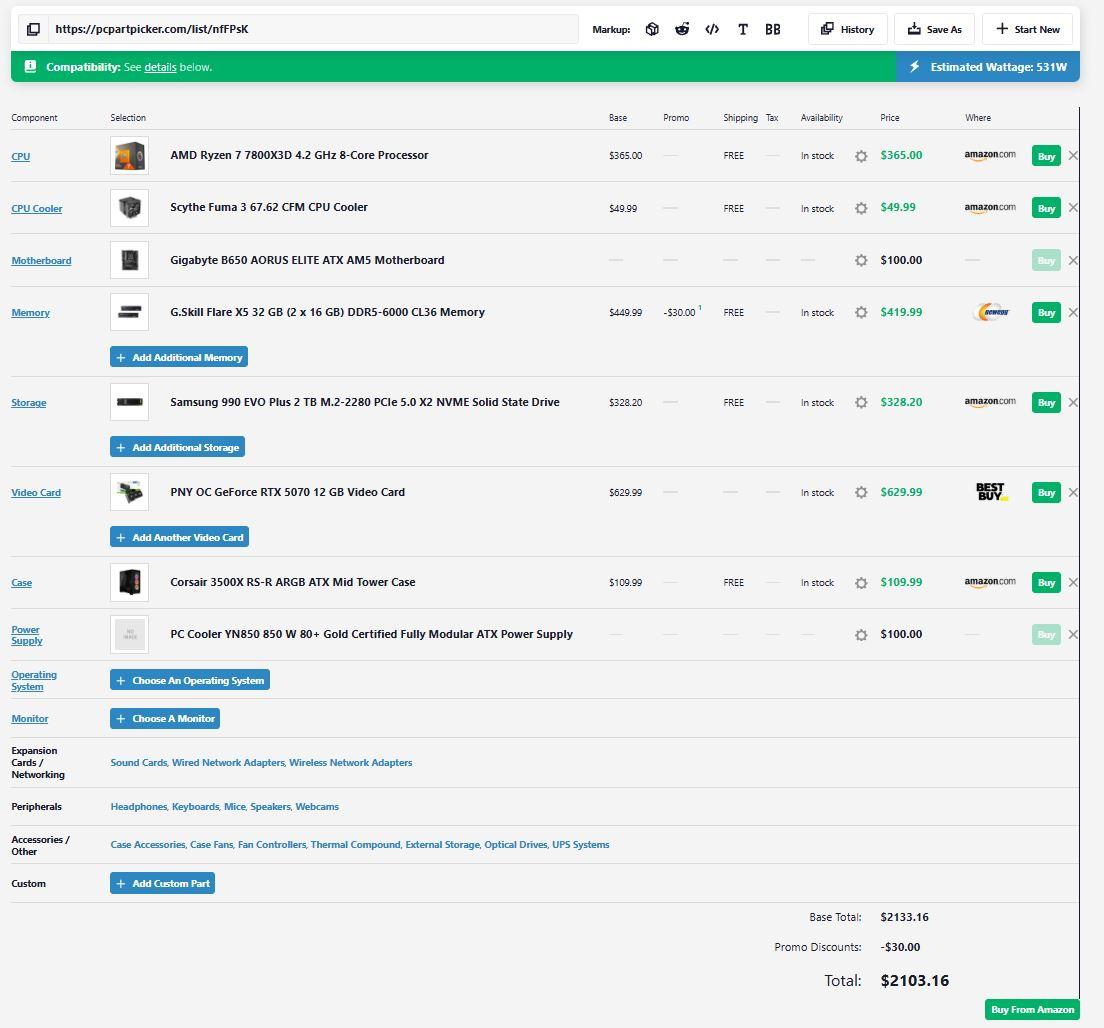The height and width of the screenshot is (1028, 1104).
Task: Click the Save As button
Action: click(x=934, y=30)
